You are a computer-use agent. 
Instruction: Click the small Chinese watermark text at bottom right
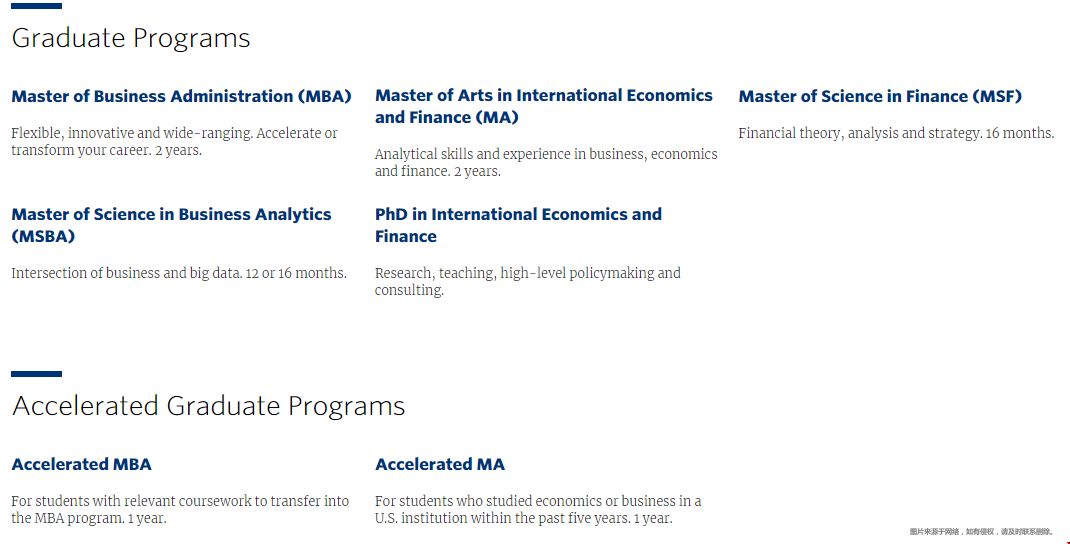pyautogui.click(x=982, y=532)
